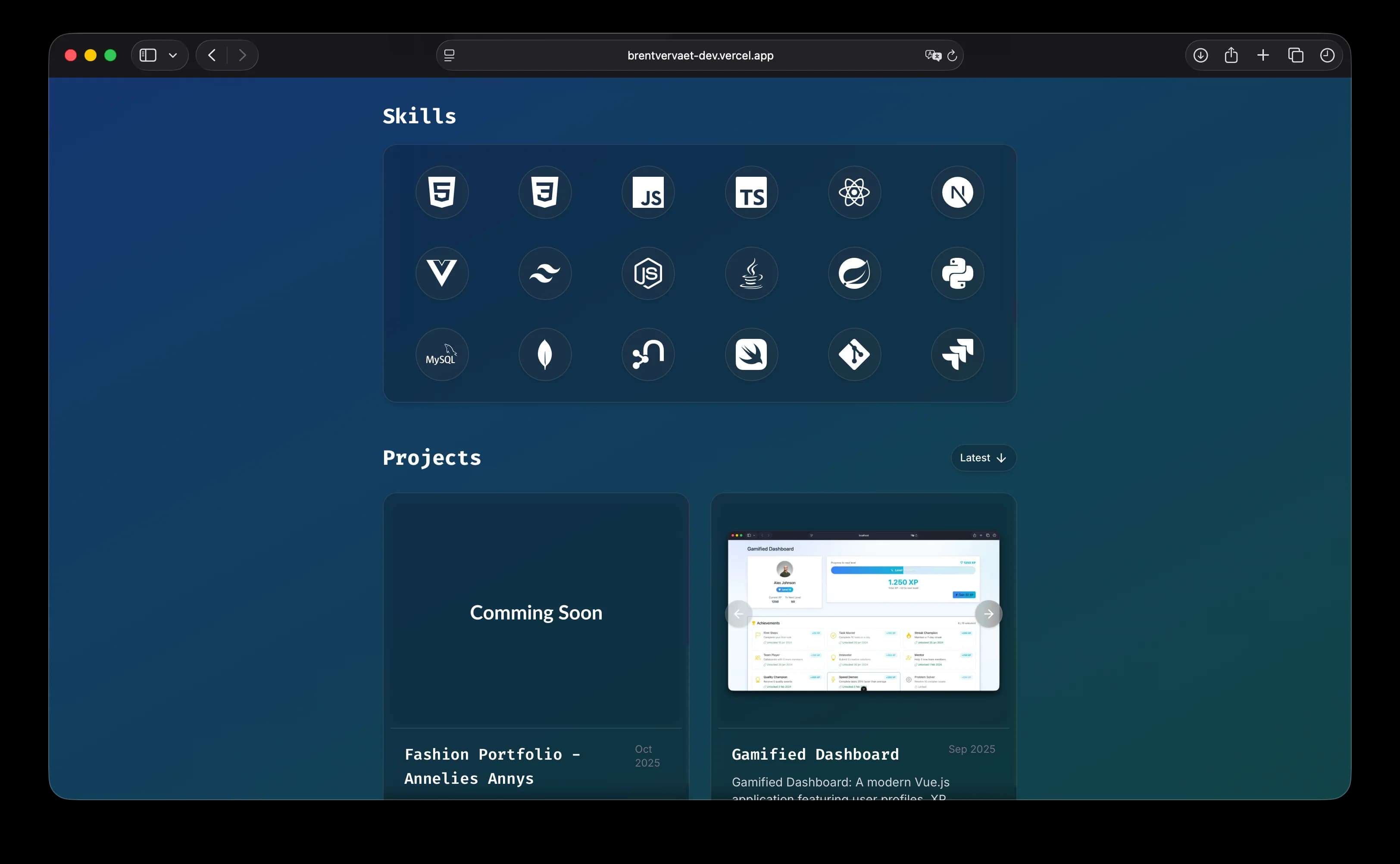The height and width of the screenshot is (864, 1400).
Task: Open the Latest sort dropdown in Projects
Action: click(x=982, y=458)
